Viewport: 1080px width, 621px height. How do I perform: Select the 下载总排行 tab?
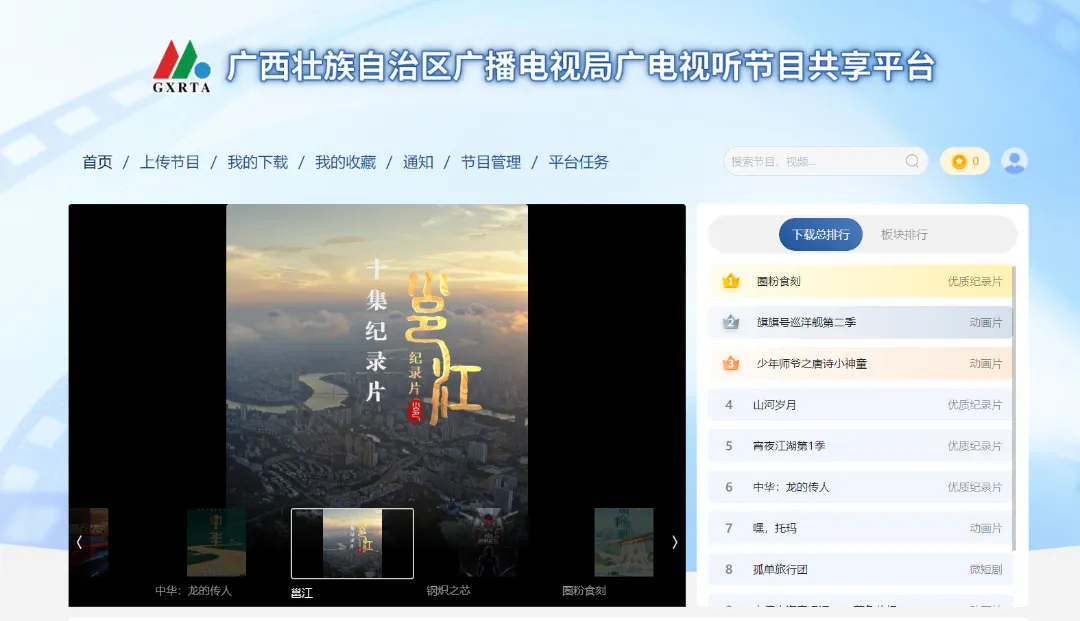pos(820,235)
